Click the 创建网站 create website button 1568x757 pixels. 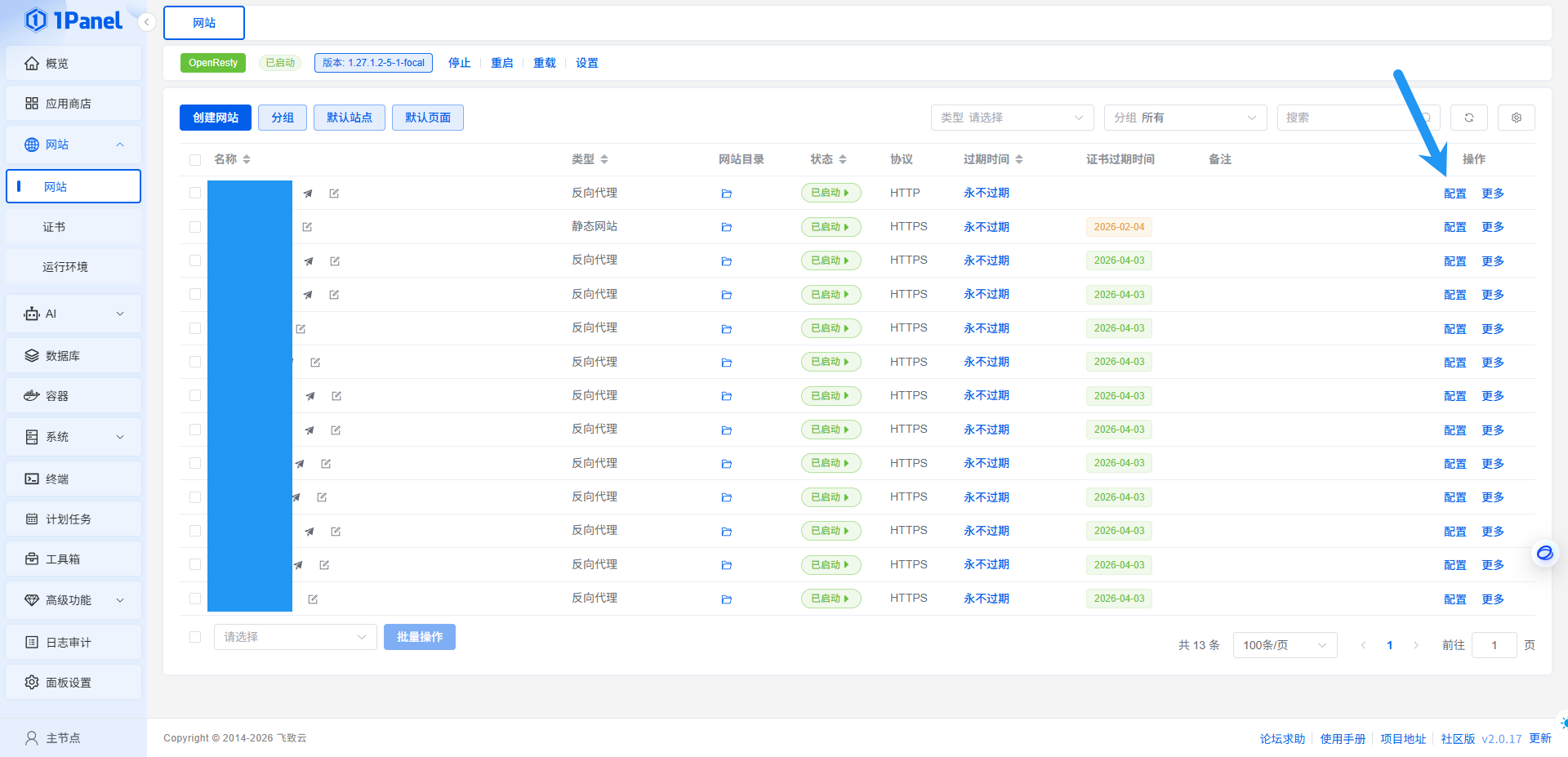click(215, 117)
